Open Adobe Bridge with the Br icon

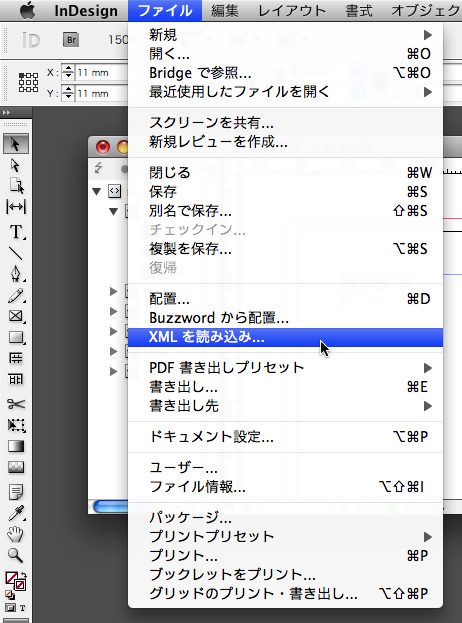[71, 40]
